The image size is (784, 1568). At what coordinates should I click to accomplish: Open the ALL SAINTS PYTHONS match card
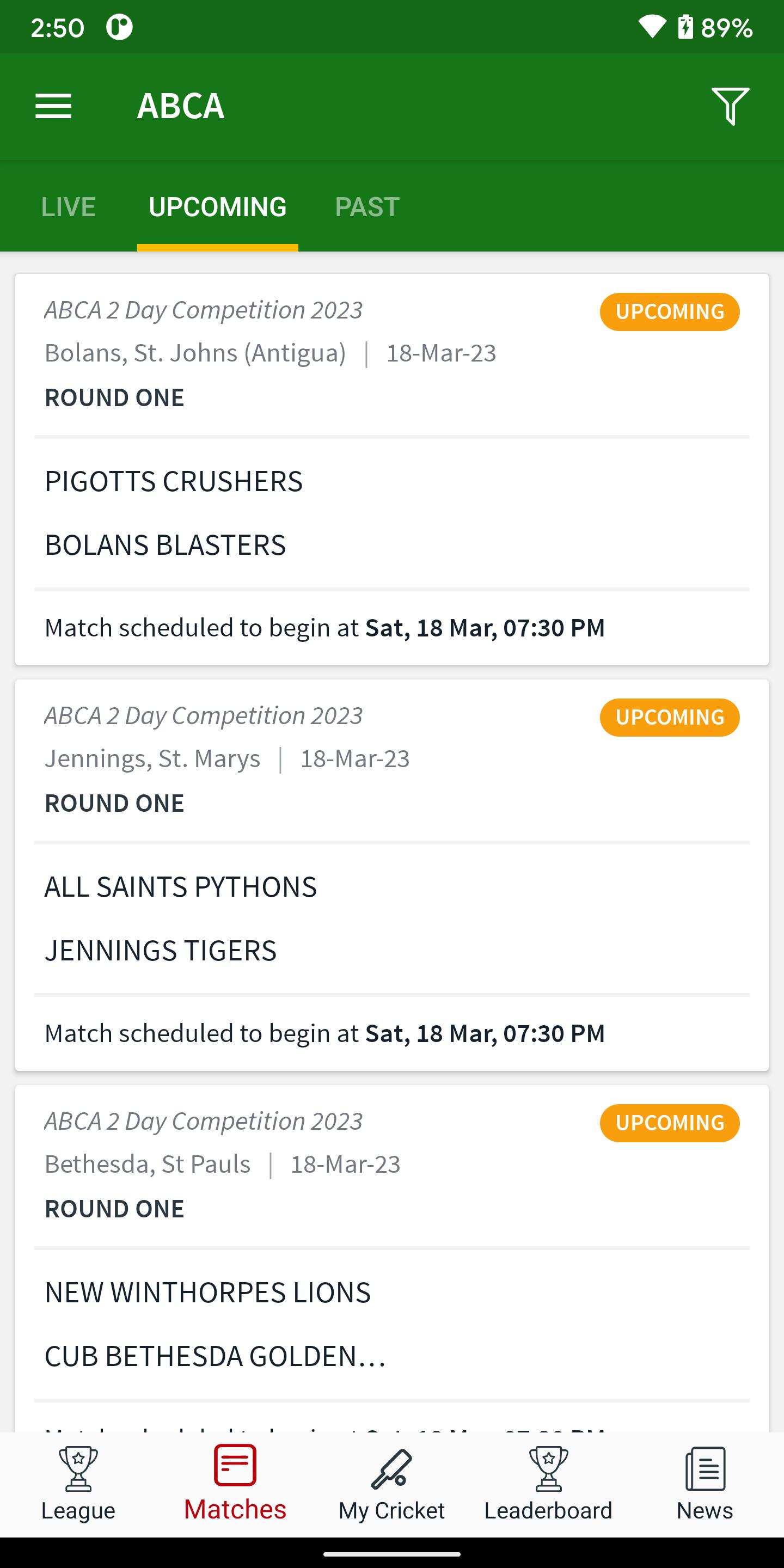click(391, 875)
